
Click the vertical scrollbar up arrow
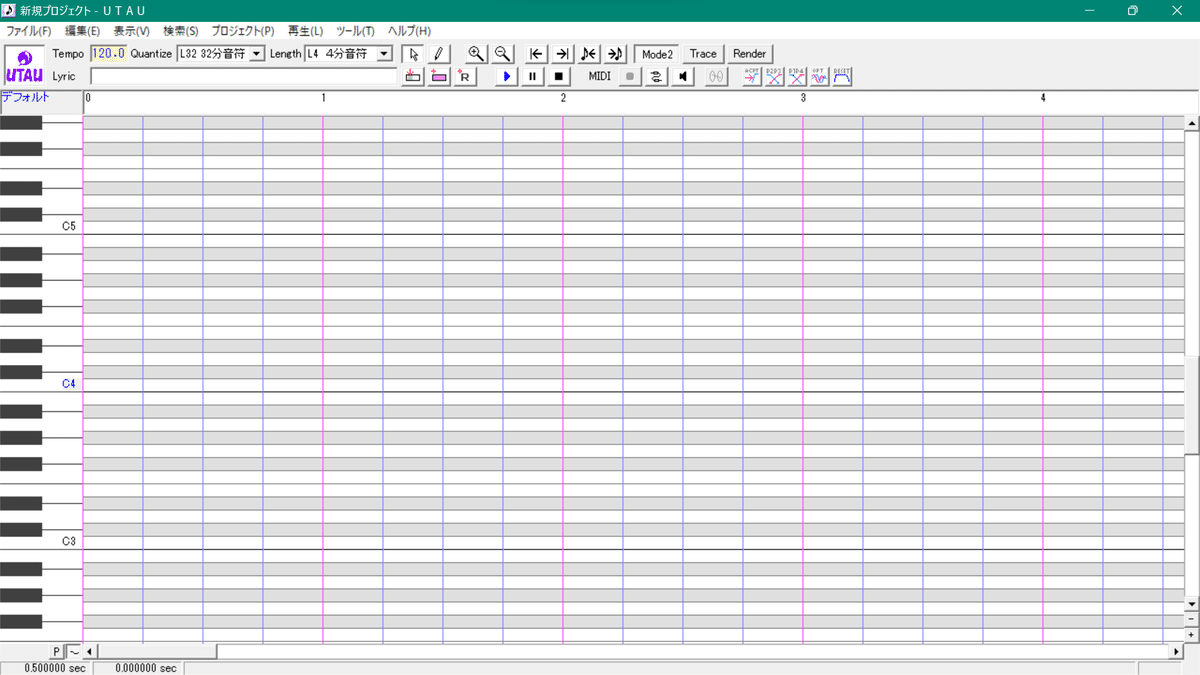[1191, 123]
